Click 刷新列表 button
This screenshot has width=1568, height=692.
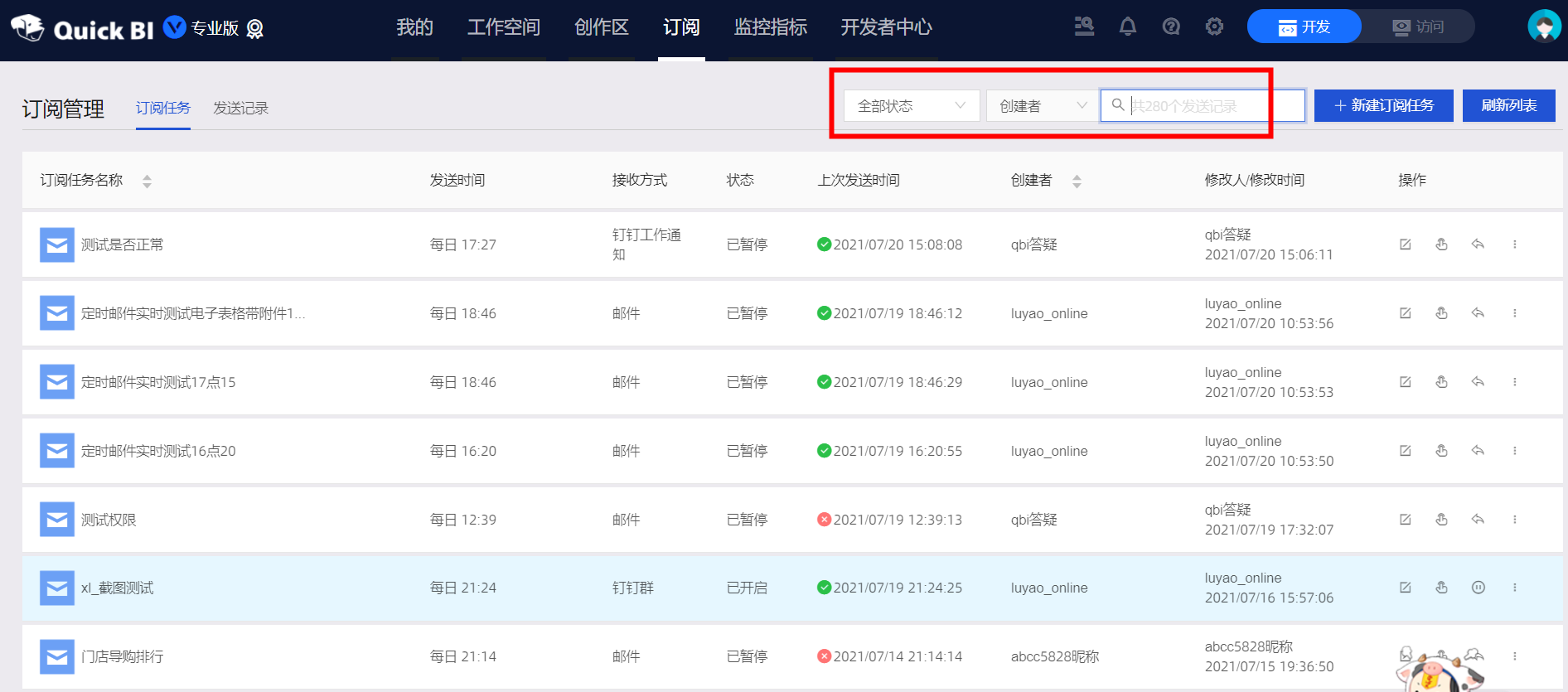1508,106
